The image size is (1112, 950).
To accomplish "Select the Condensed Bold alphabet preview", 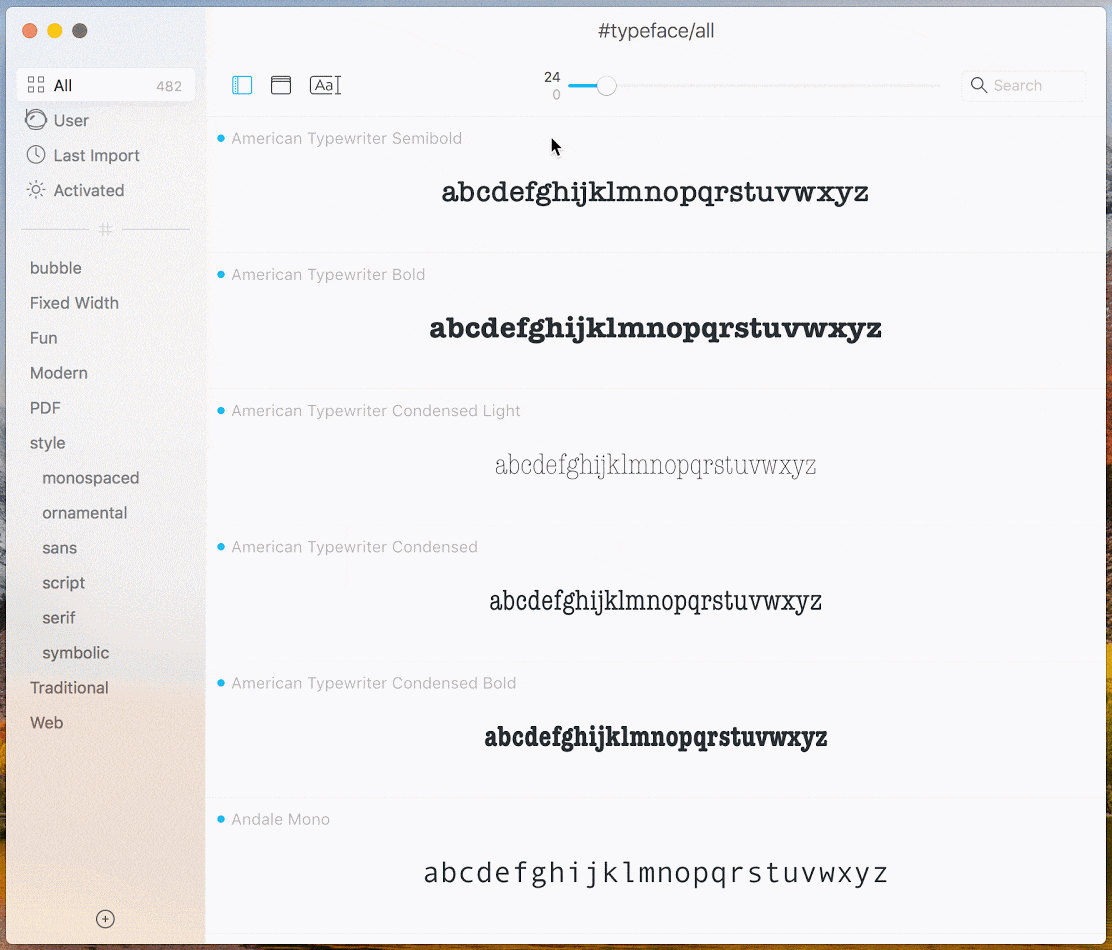I will pos(655,737).
